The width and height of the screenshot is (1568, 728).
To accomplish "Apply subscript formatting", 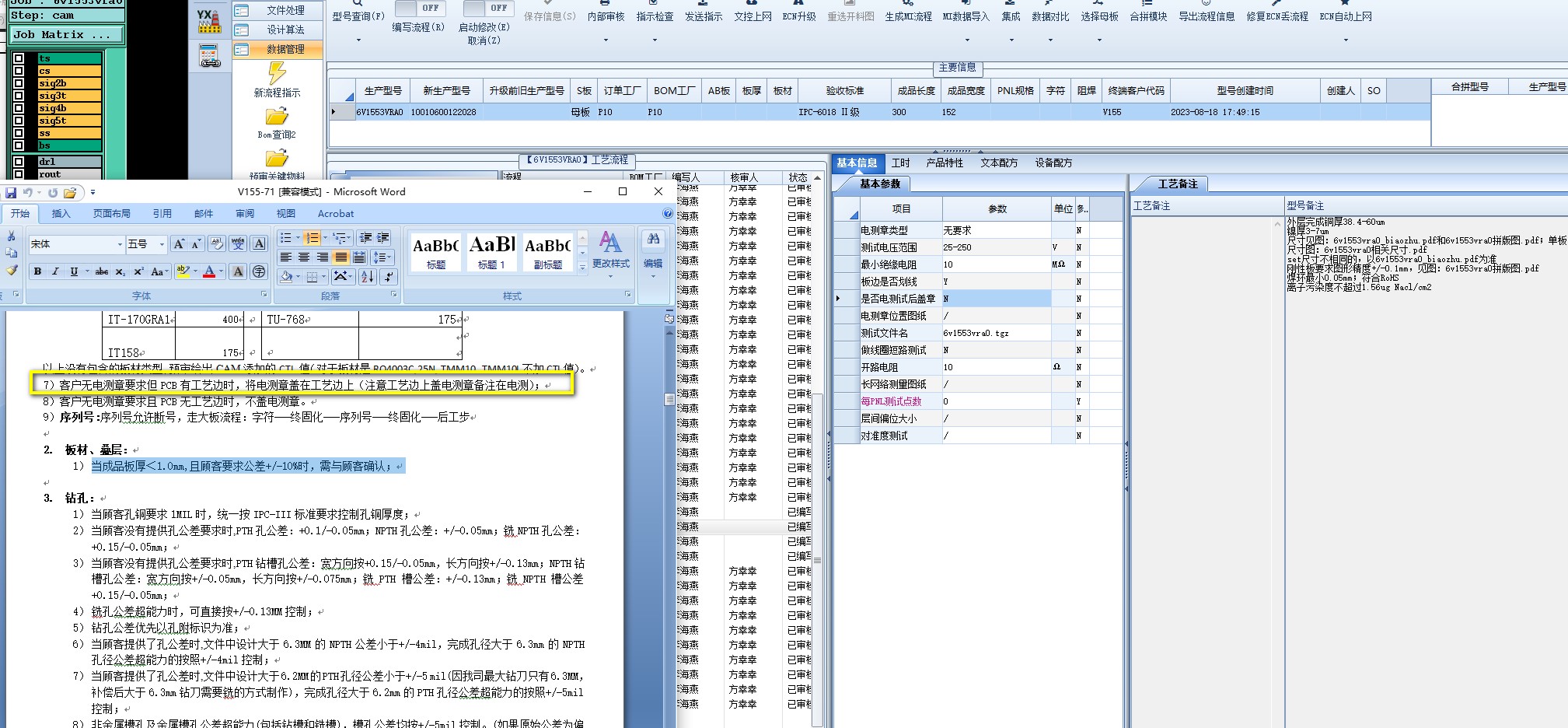I will [120, 271].
